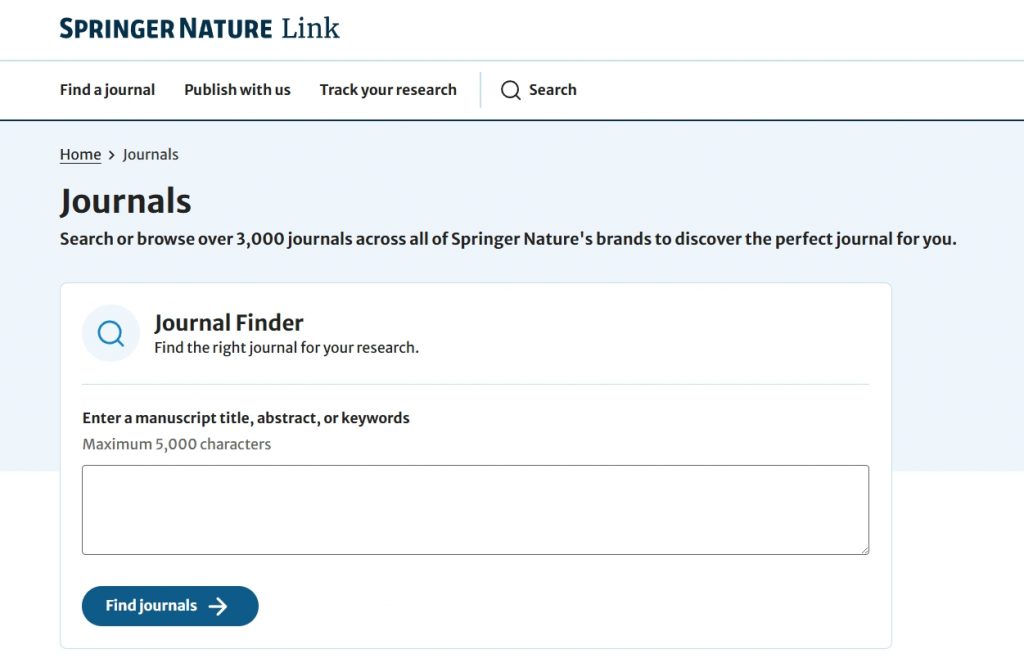Click the 'Enter a manuscript title' field label
The image size is (1024, 672).
tap(246, 418)
